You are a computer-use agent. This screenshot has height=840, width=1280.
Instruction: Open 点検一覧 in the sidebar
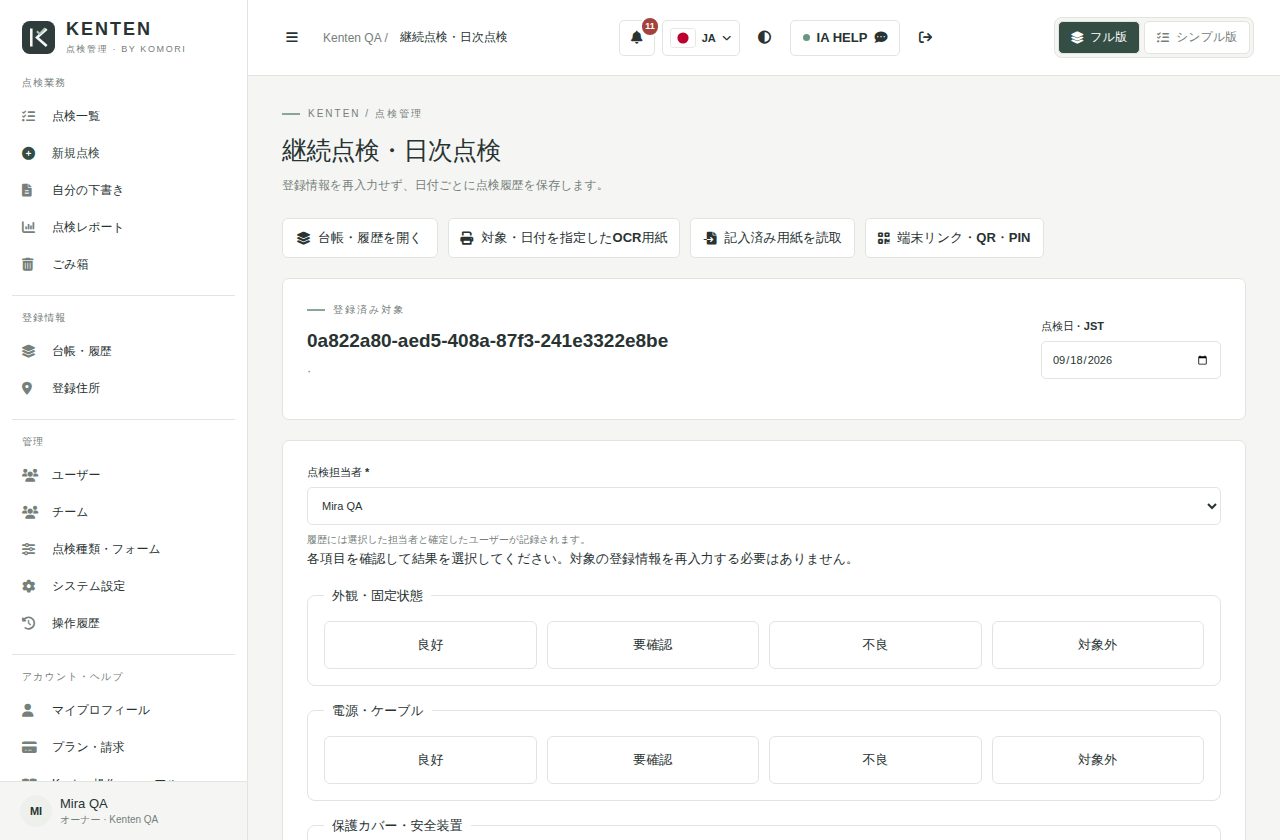124,116
